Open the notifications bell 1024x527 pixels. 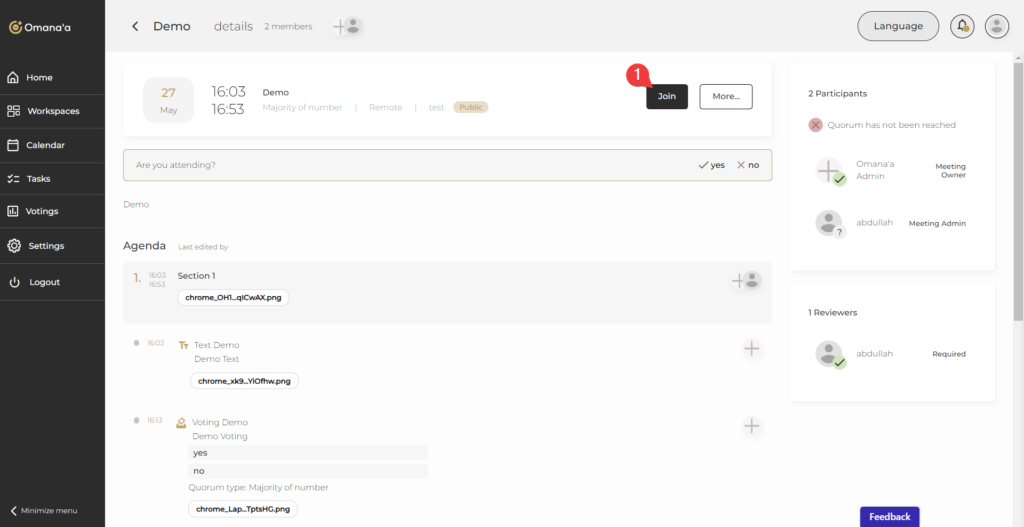(x=963, y=27)
